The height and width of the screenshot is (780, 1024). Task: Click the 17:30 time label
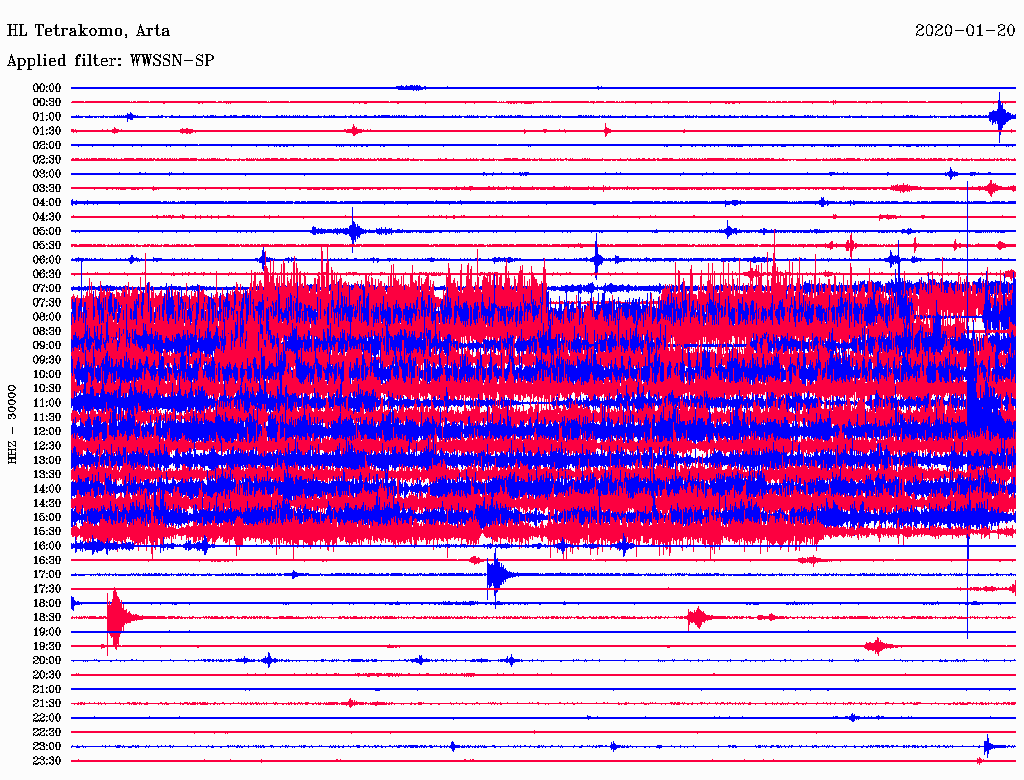(47, 589)
